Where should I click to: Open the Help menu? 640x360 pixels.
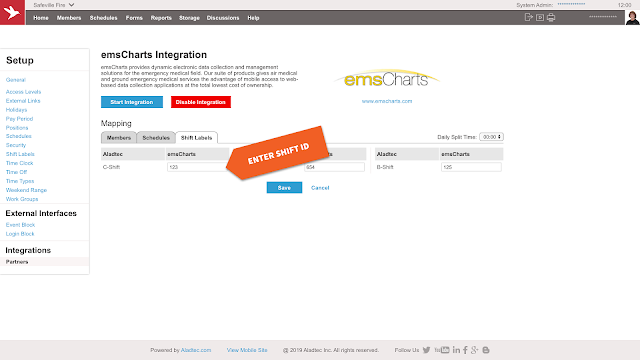coord(253,18)
